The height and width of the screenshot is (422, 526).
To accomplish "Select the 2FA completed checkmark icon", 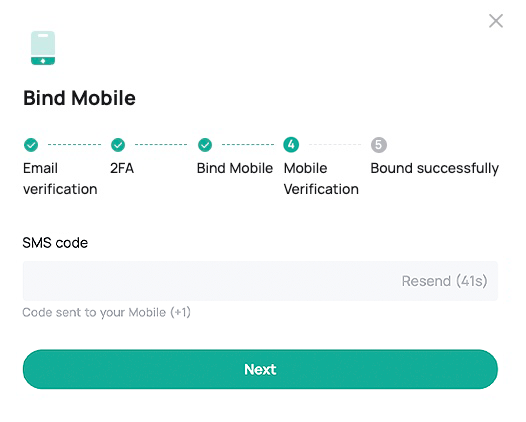I will 118,145.
